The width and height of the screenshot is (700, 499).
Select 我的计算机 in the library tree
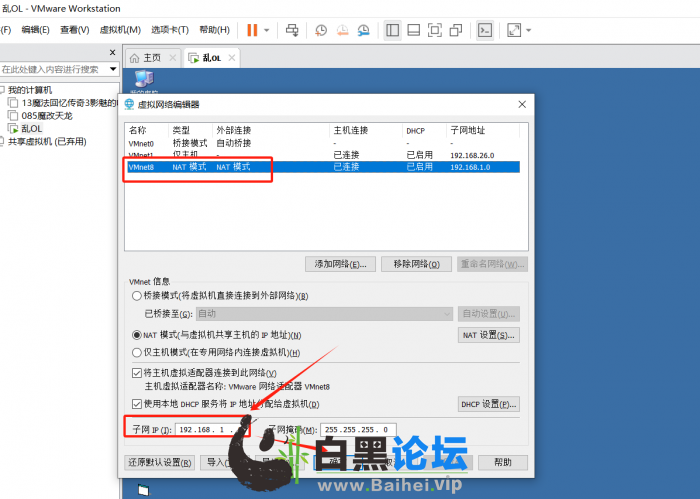point(29,90)
